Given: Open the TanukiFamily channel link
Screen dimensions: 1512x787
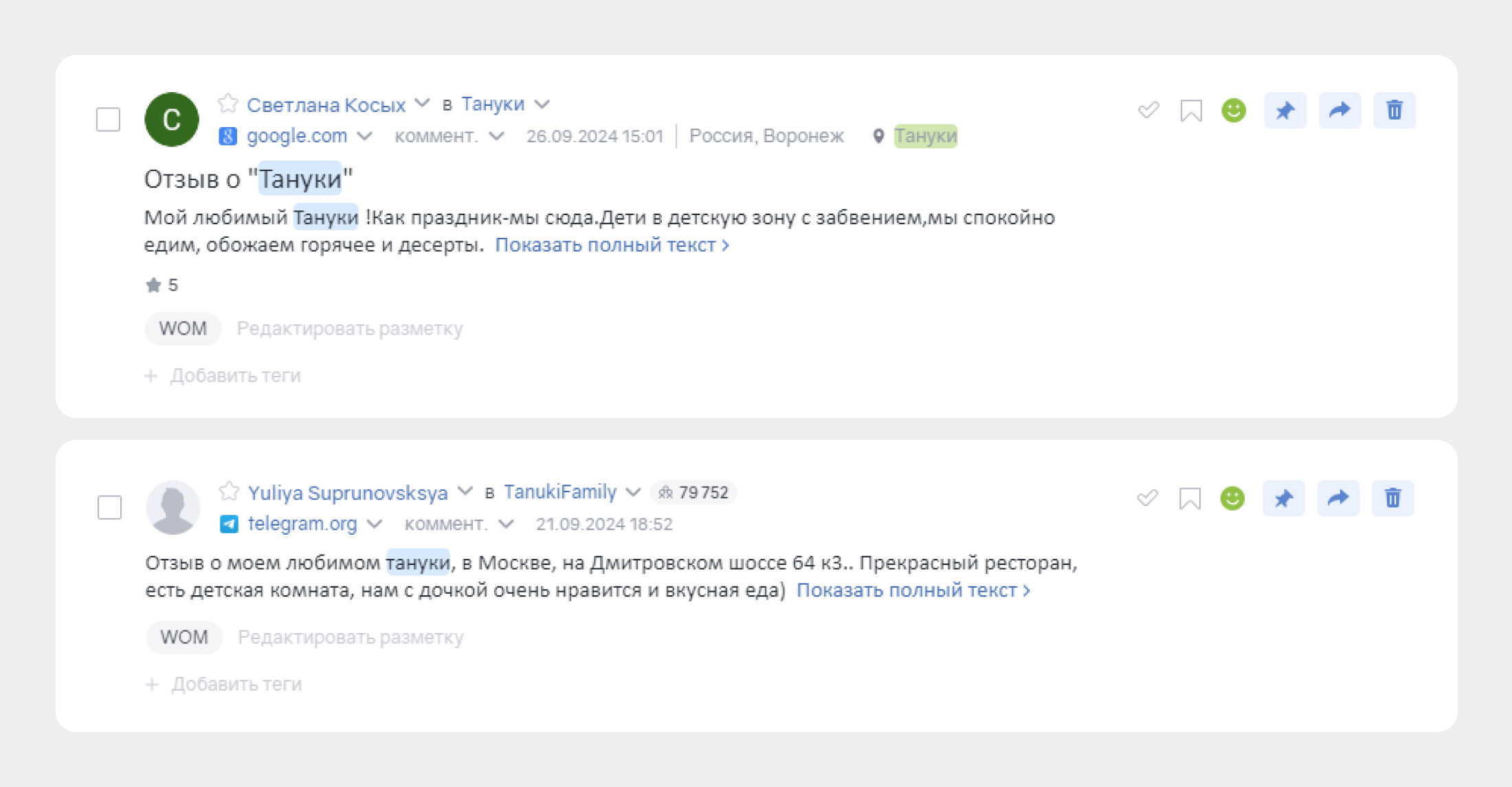Looking at the screenshot, I should coord(560,492).
